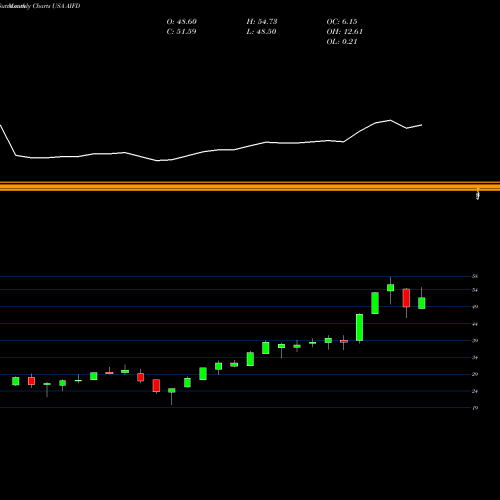
Task: Click the Monthly Charts USA AIFD title
Action: (40, 6)
